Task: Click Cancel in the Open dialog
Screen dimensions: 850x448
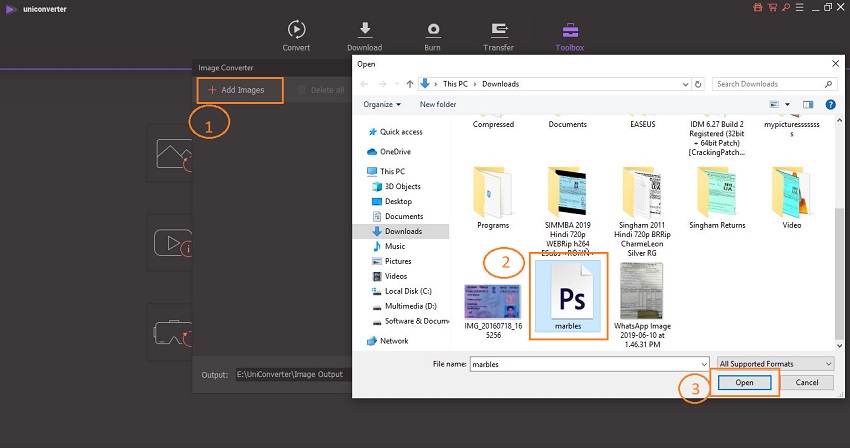Action: (807, 382)
